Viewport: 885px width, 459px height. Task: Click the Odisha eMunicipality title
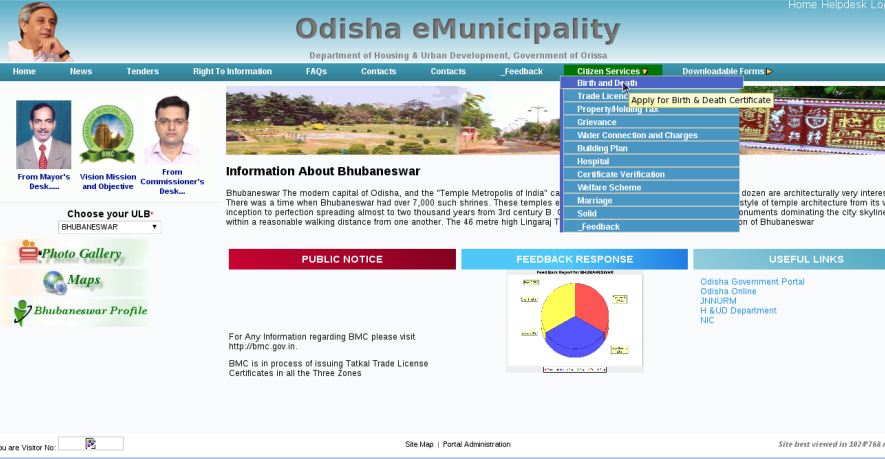pyautogui.click(x=458, y=29)
